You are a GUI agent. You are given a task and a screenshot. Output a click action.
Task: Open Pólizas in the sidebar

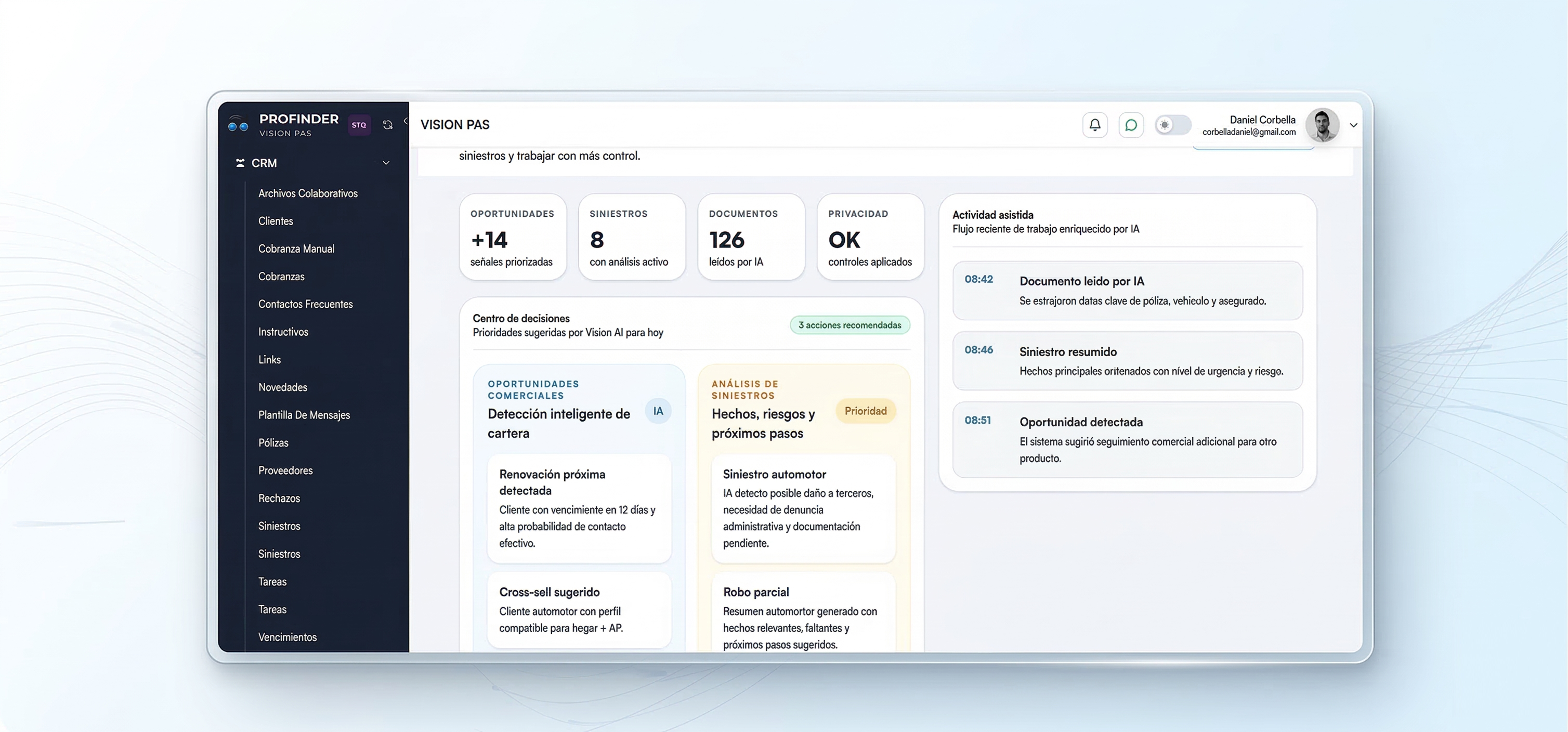coord(273,442)
